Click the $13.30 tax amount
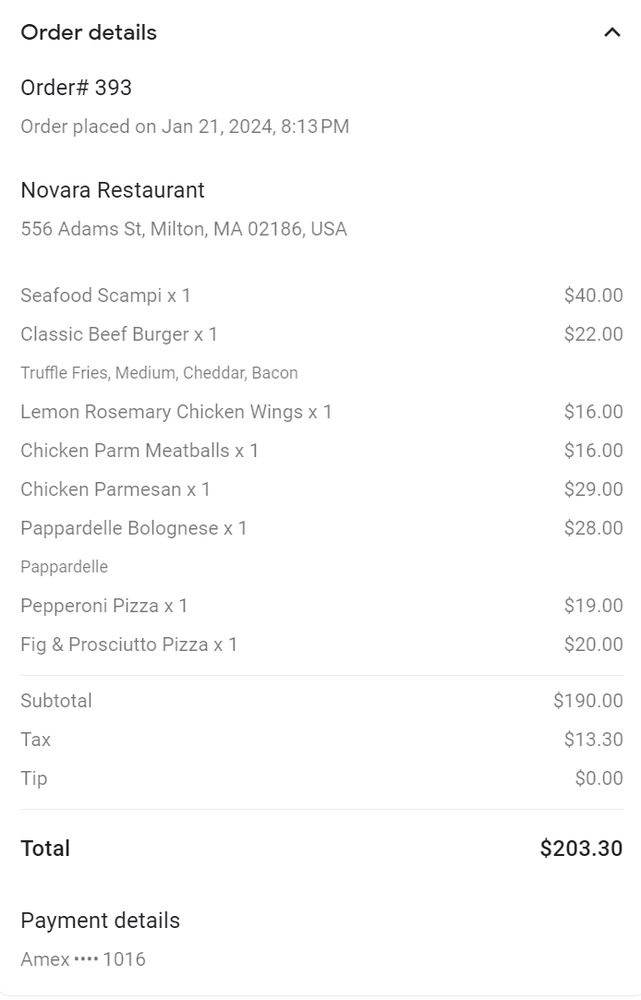 pos(593,740)
